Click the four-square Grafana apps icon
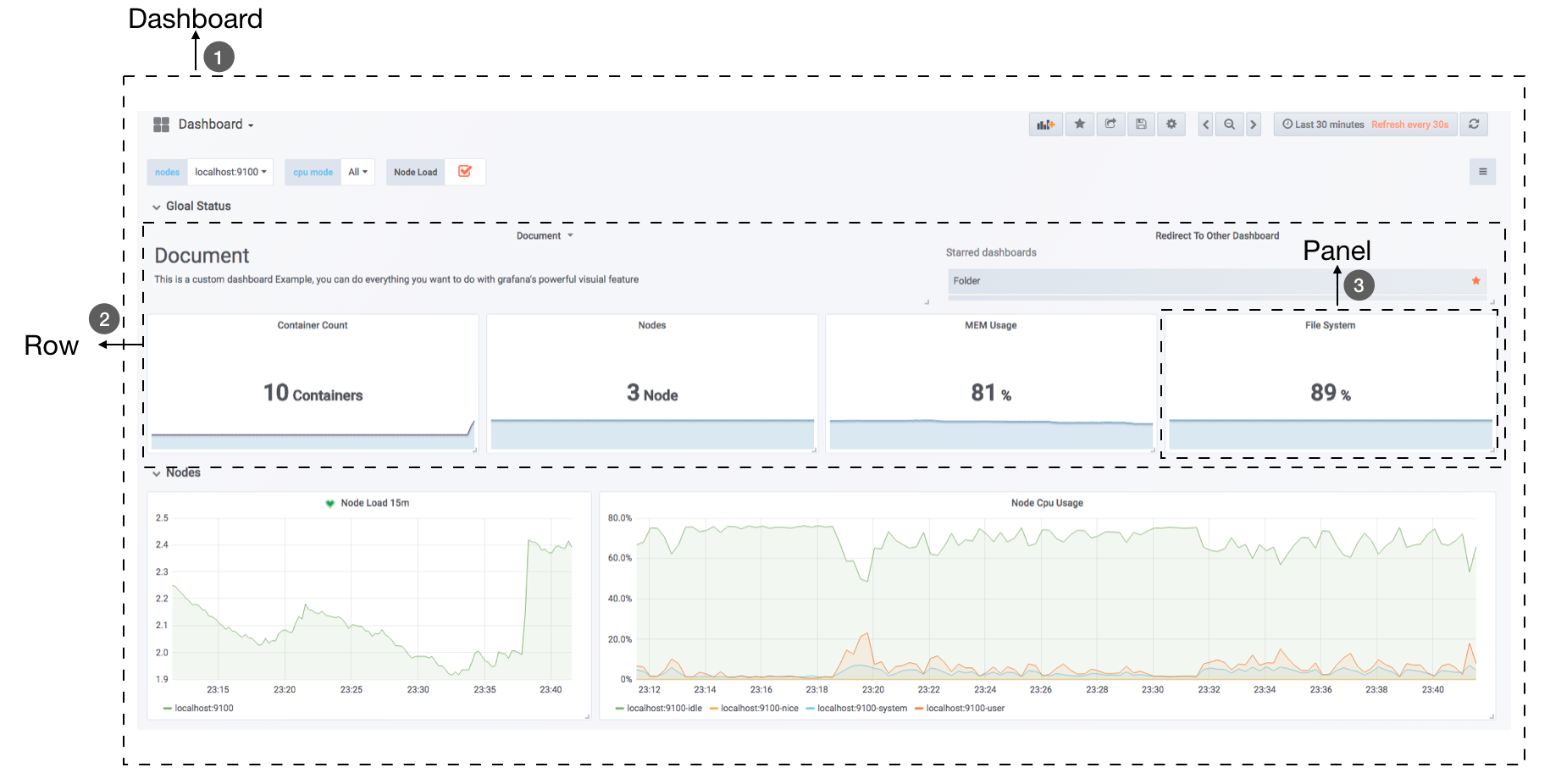The width and height of the screenshot is (1550, 784). (161, 124)
